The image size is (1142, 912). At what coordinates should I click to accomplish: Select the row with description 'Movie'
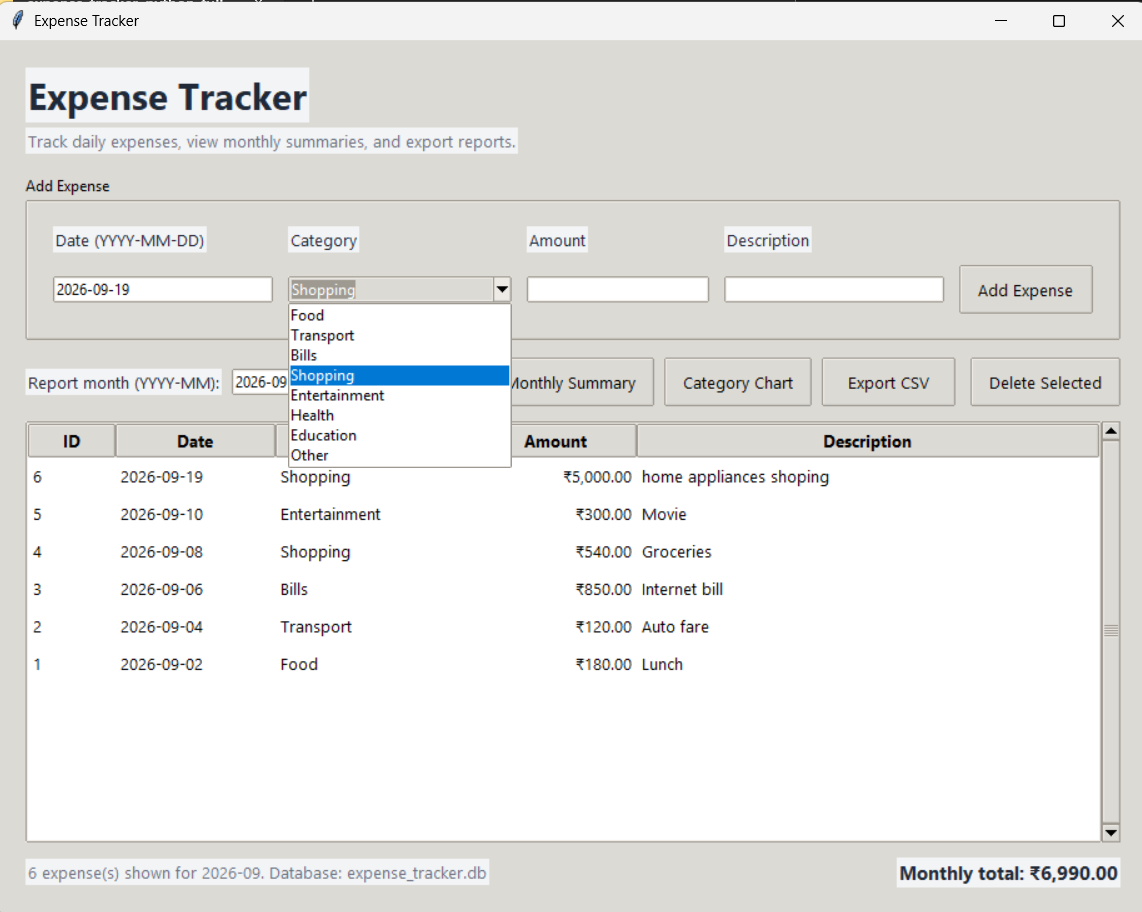pyautogui.click(x=563, y=514)
